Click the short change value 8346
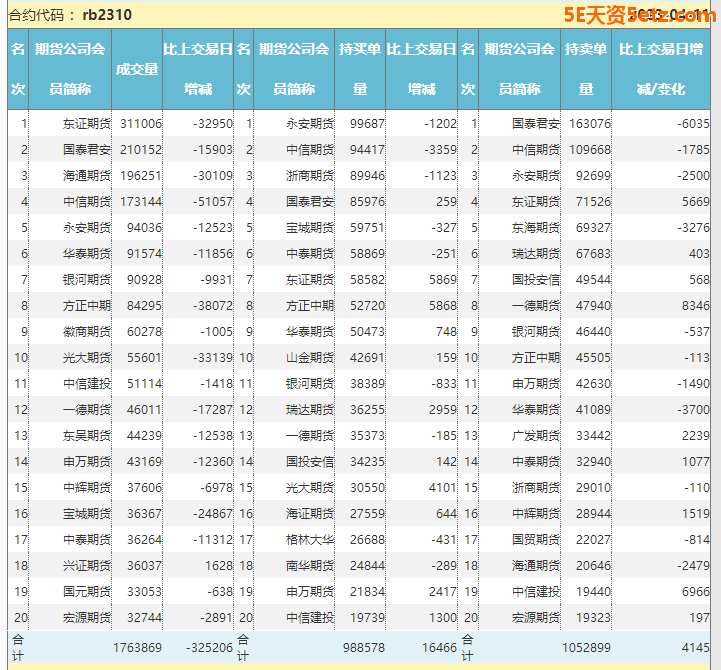 click(696, 305)
